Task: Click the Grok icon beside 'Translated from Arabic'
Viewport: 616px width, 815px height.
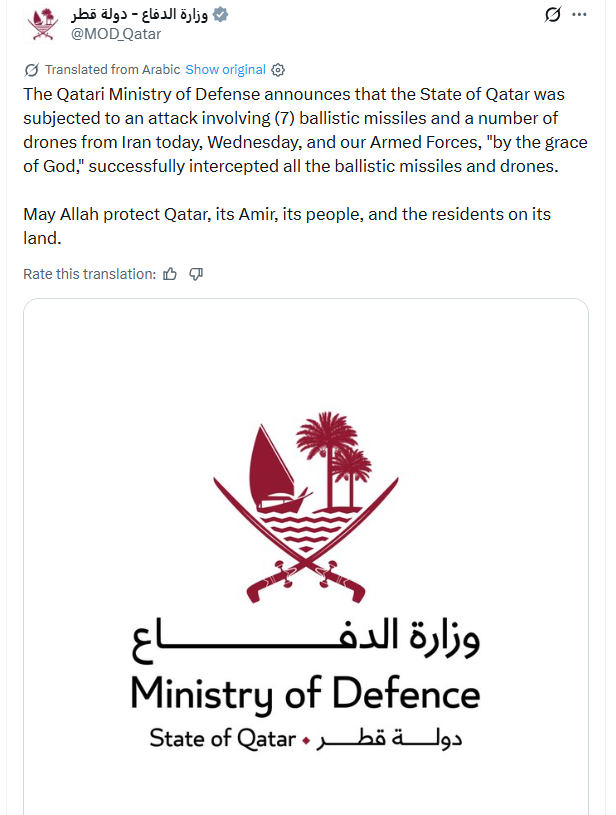Action: point(31,70)
